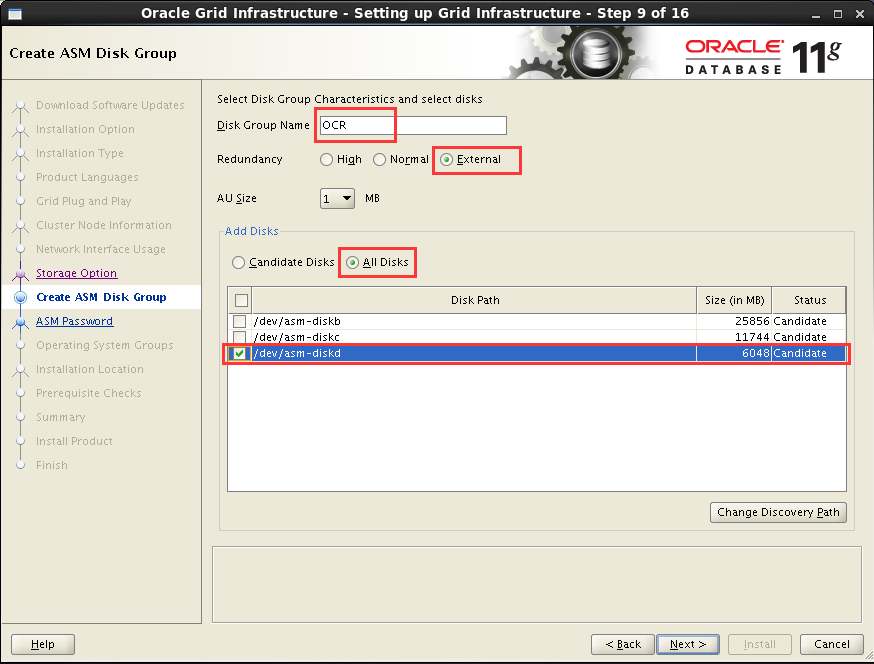The width and height of the screenshot is (874, 664).
Task: Jump to the ASM Password step link
Action: (74, 321)
